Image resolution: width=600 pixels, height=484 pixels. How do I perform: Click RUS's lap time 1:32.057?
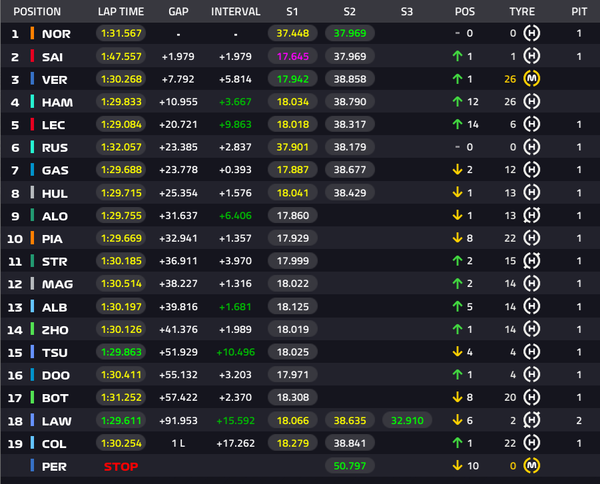point(121,147)
